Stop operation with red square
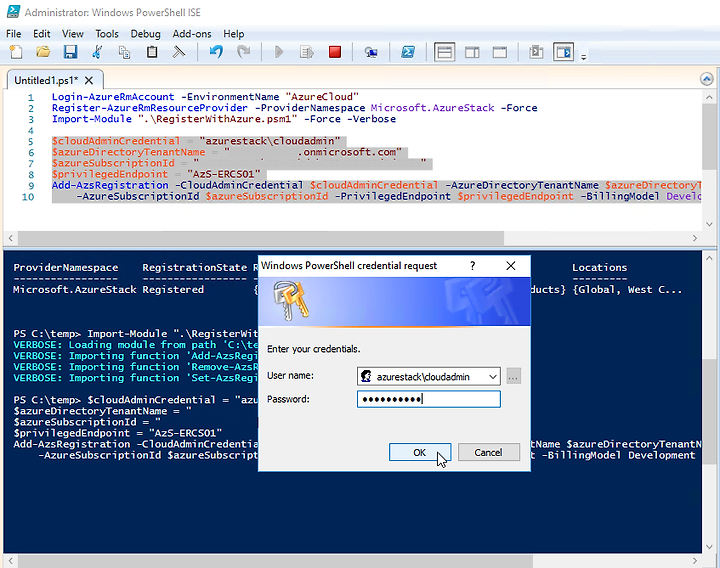The image size is (720, 568). pos(335,52)
